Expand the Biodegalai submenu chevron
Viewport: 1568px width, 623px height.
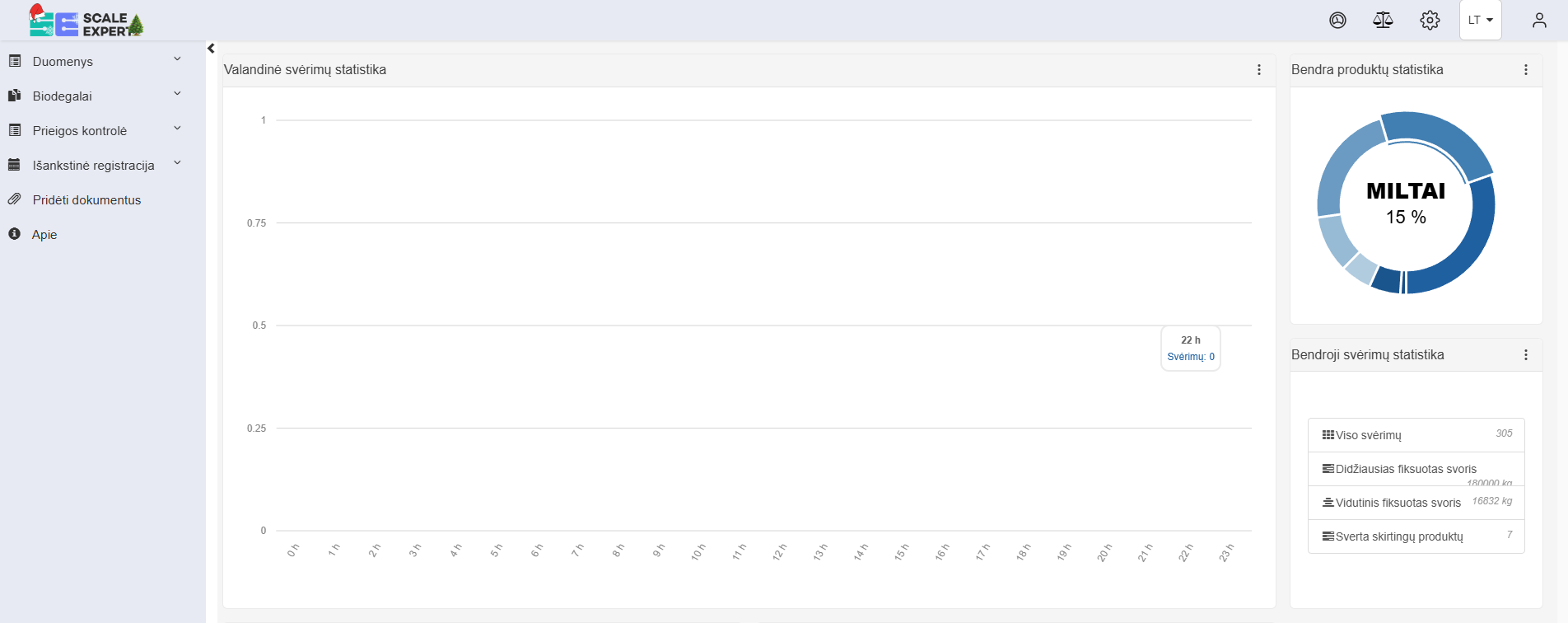(x=177, y=95)
